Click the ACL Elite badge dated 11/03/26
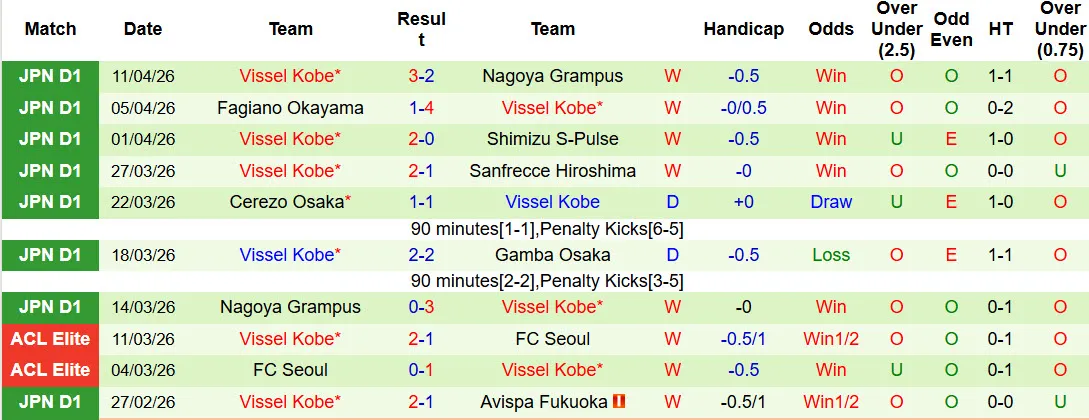This screenshot has height=420, width=1089. coord(50,339)
